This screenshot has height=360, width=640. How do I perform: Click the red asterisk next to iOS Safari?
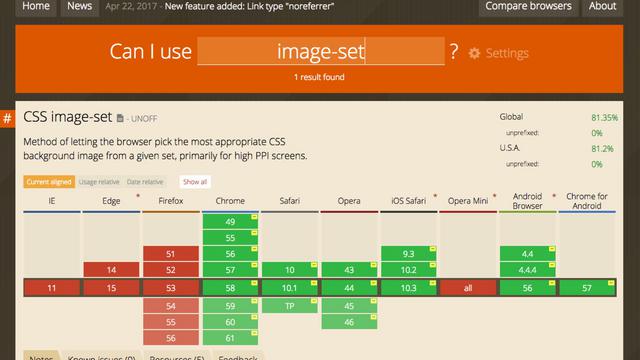[x=435, y=196]
